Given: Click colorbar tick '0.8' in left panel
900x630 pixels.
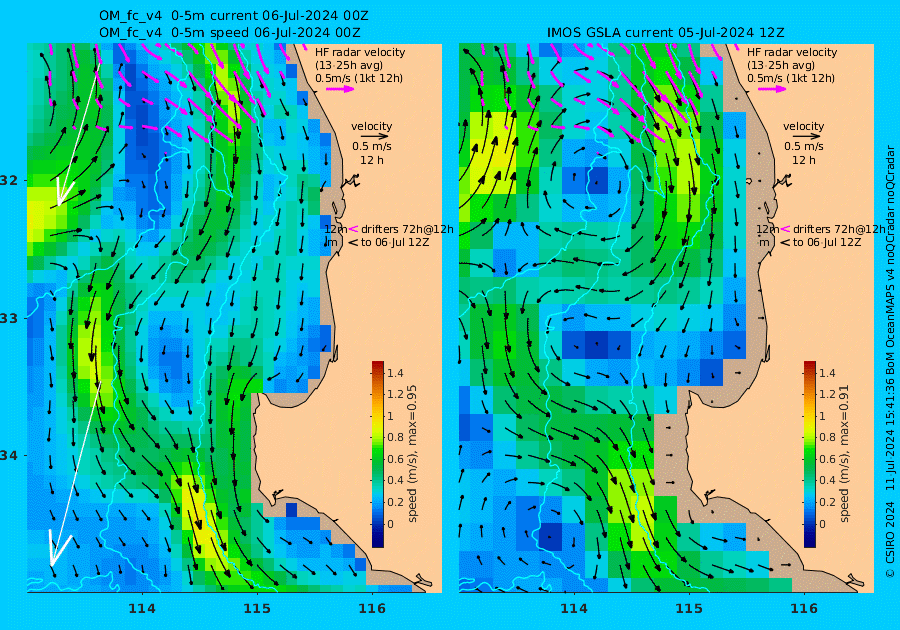Looking at the screenshot, I should pos(395,437).
